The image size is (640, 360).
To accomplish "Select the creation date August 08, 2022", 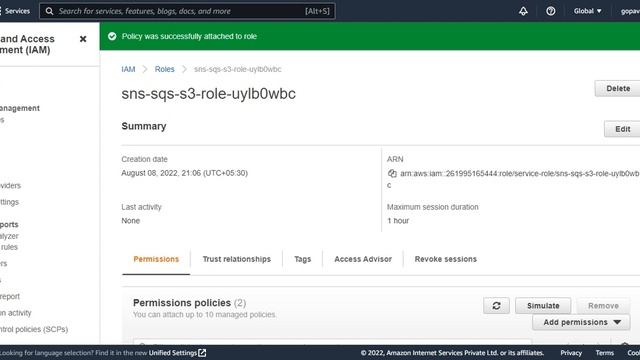I will (x=184, y=173).
